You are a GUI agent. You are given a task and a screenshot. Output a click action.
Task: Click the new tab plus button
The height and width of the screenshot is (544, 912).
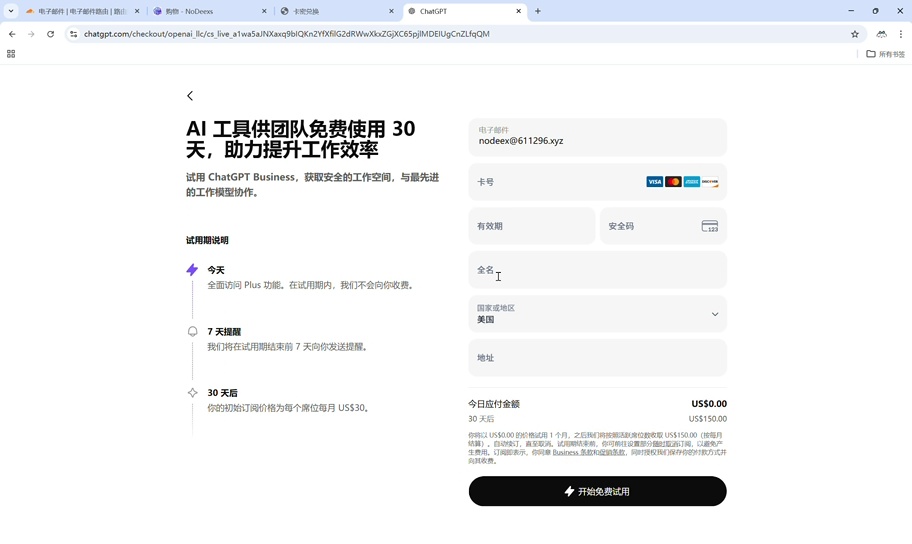click(538, 11)
